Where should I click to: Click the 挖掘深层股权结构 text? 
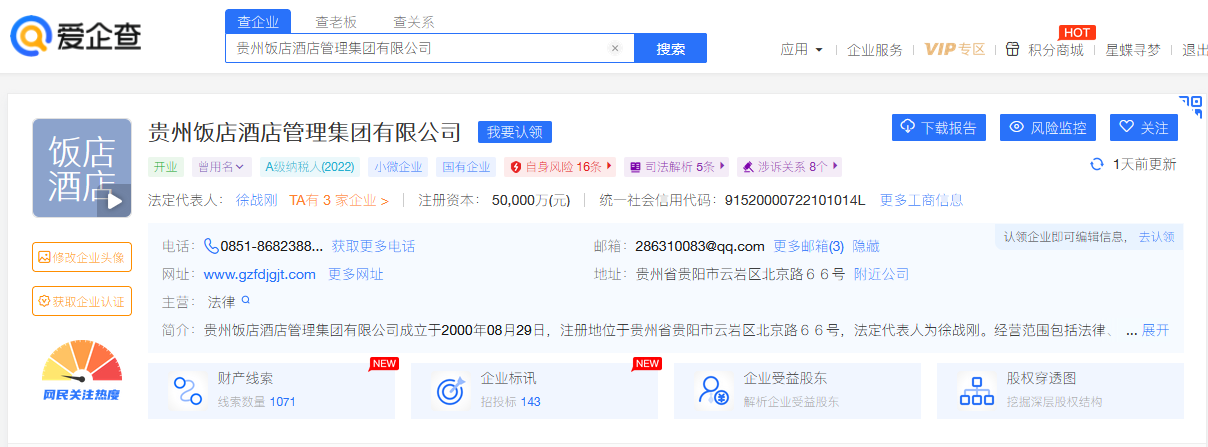tap(1054, 402)
